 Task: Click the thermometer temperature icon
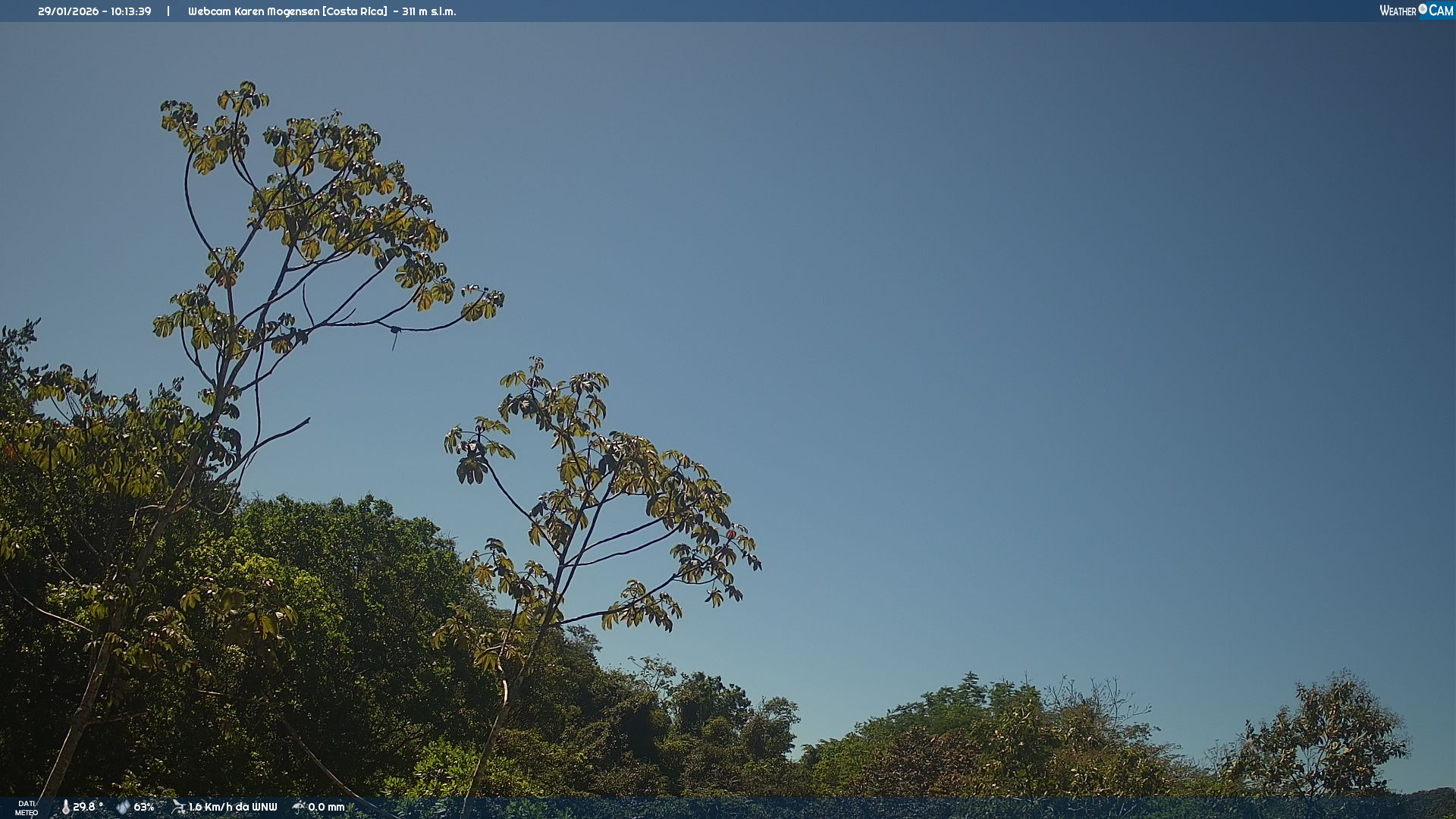tap(66, 807)
